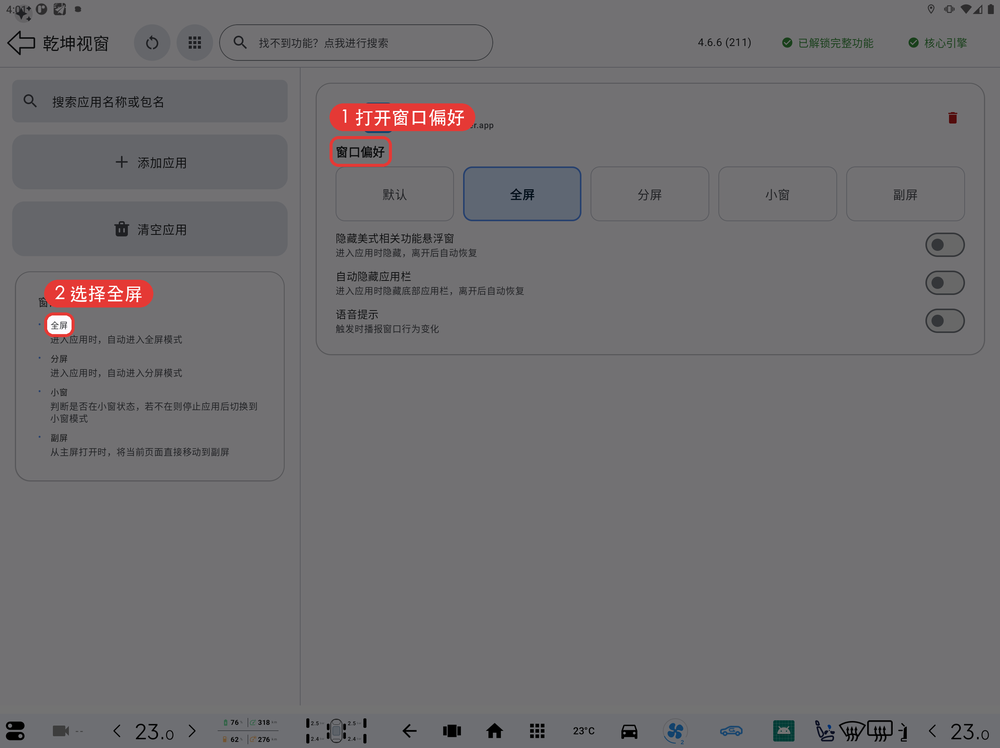This screenshot has height=748, width=1000.
Task: Open the green Android app icon
Action: tap(784, 731)
